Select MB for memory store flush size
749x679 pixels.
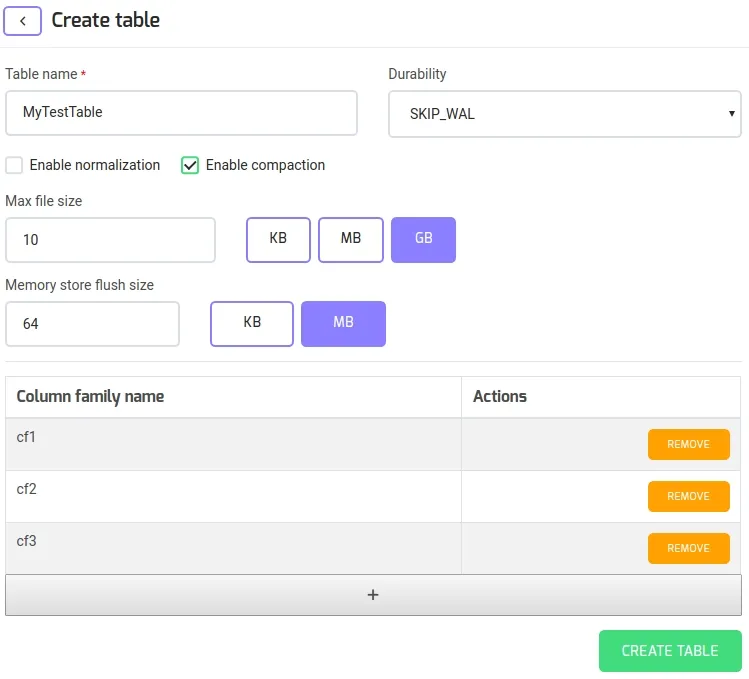click(x=343, y=323)
